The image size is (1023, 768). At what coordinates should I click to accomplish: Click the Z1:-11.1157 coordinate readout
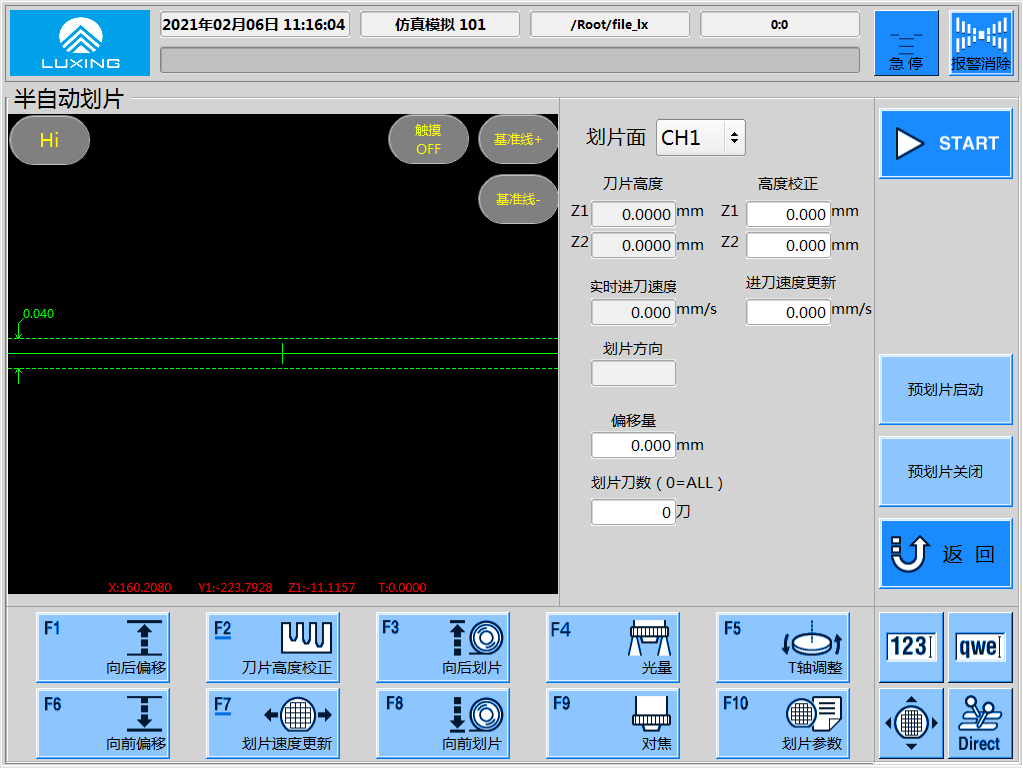[x=322, y=587]
